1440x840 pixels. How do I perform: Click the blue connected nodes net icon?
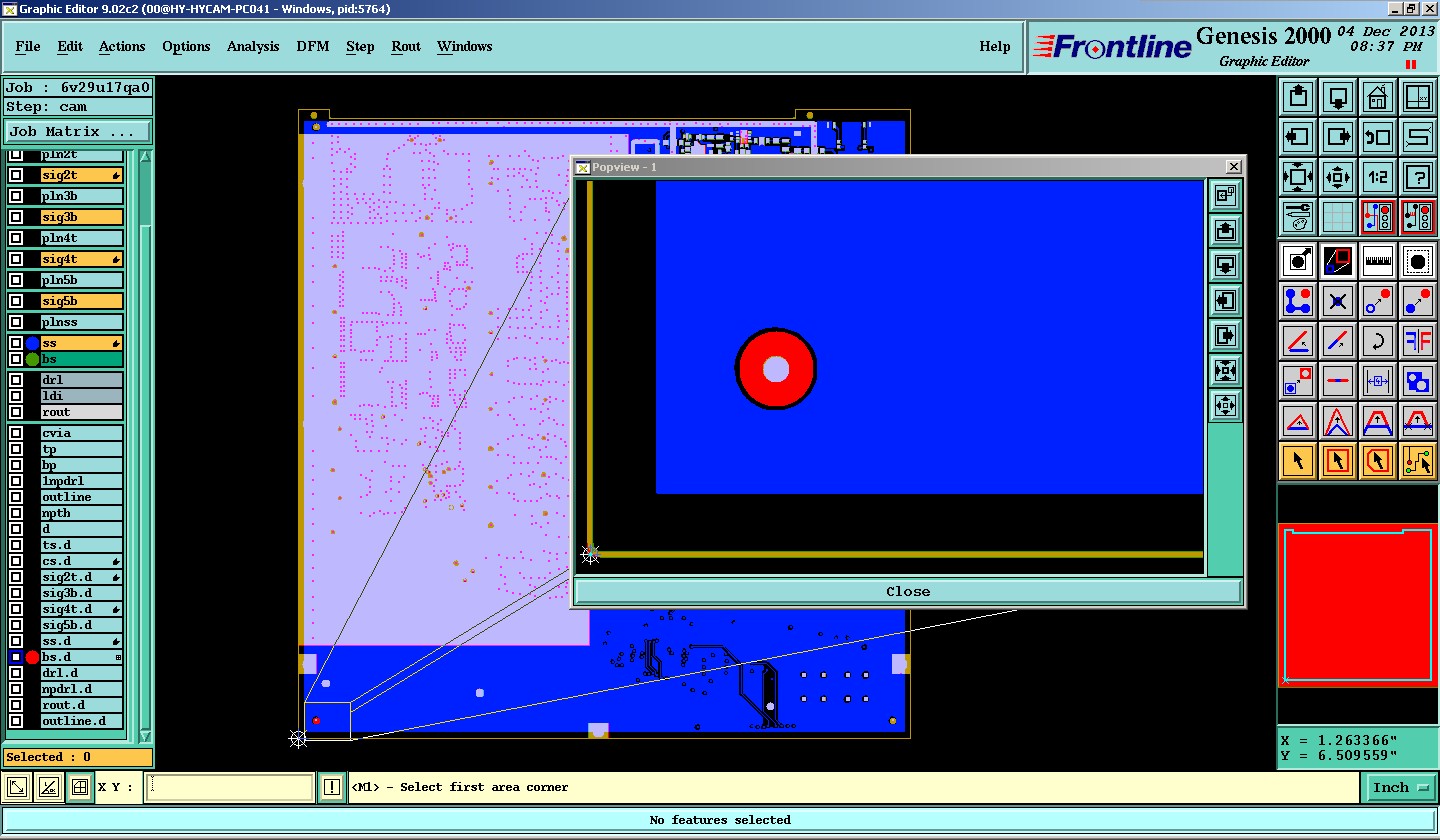click(x=1298, y=300)
